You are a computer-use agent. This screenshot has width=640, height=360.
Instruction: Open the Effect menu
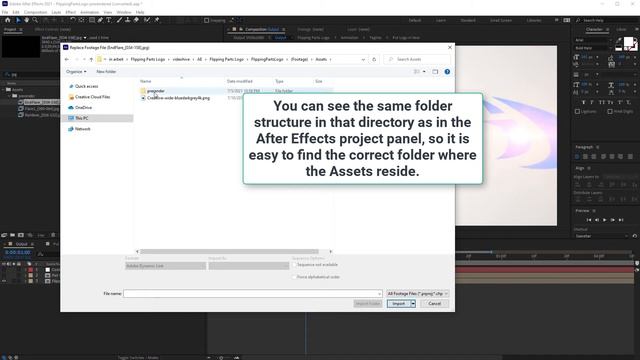click(x=71, y=12)
